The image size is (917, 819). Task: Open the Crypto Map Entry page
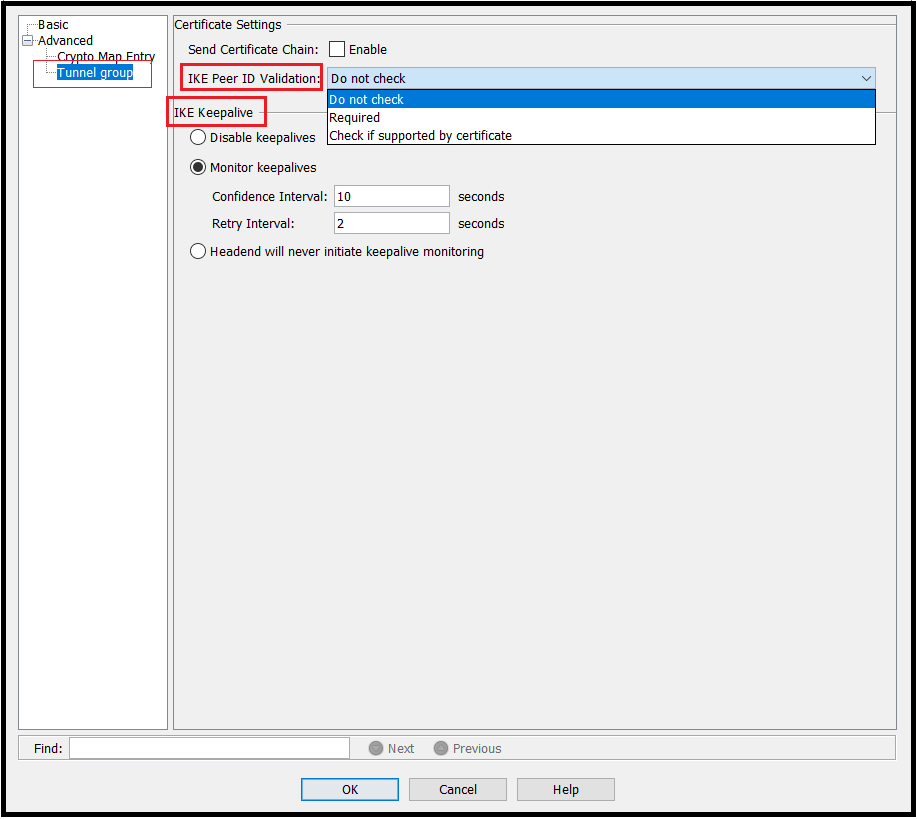(x=106, y=56)
